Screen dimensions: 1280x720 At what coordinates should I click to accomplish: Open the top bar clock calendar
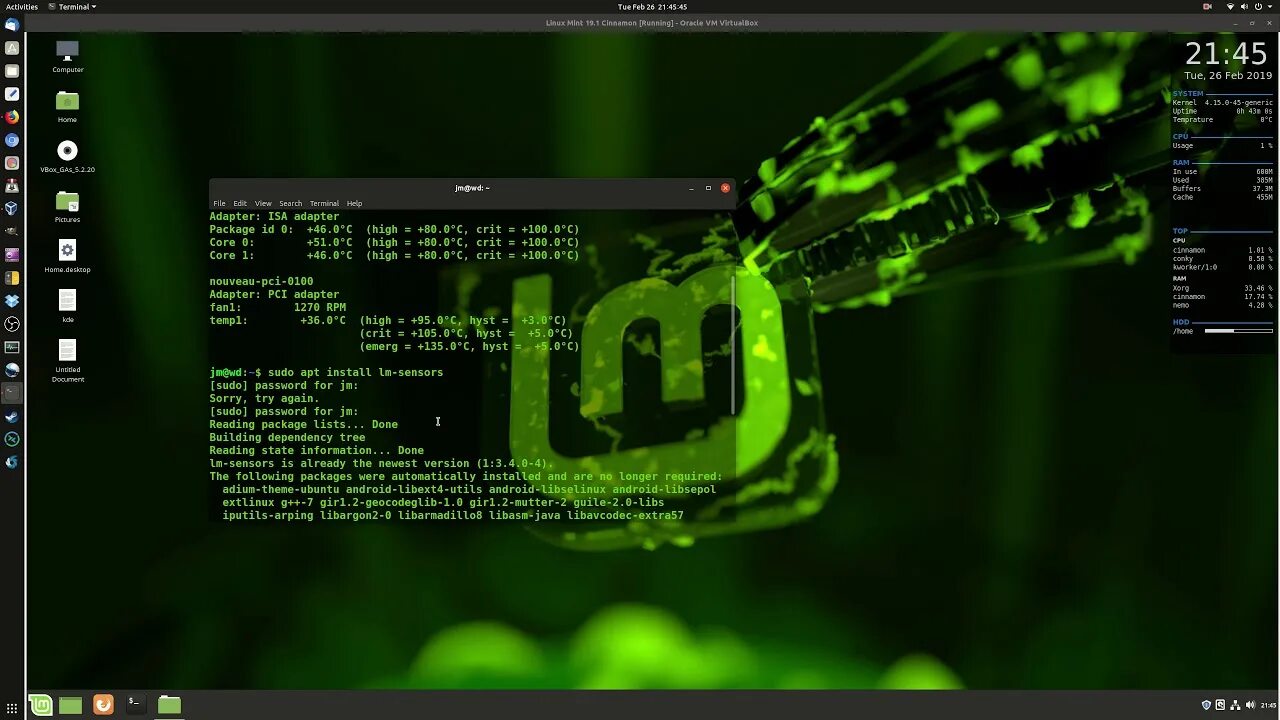(x=652, y=6)
